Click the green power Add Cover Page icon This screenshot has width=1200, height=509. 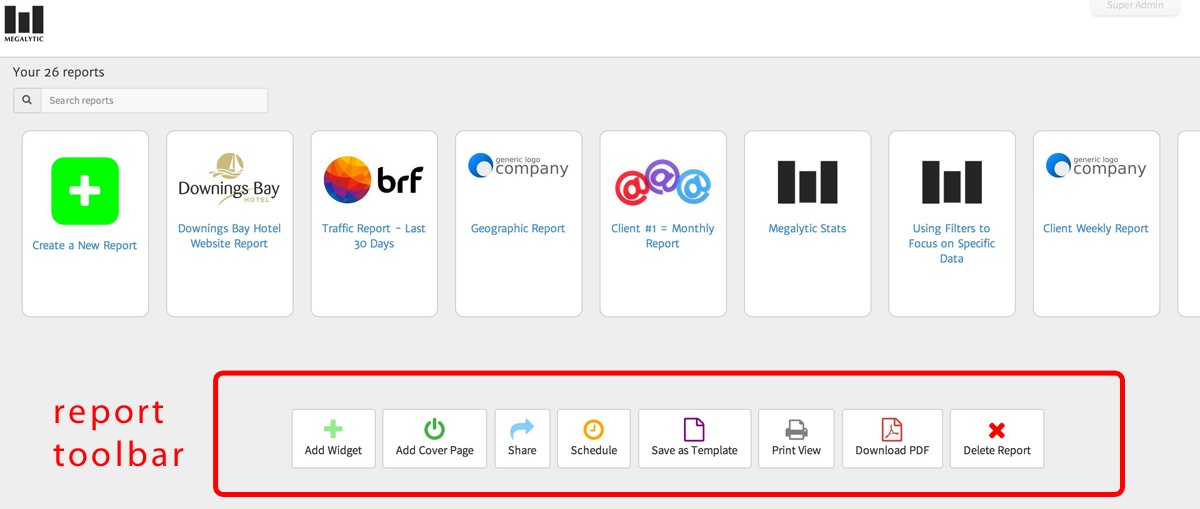pos(434,429)
